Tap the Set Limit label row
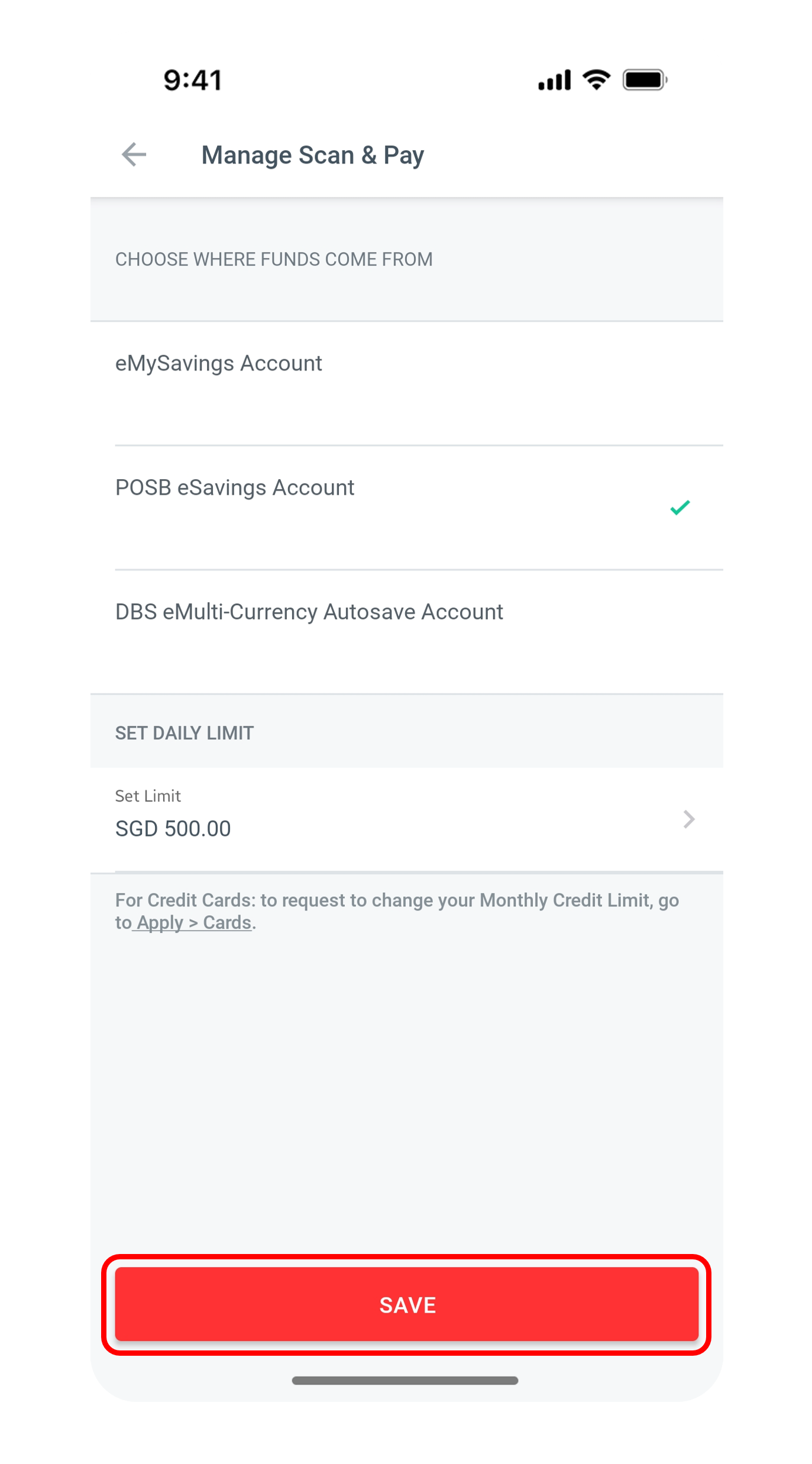The width and height of the screenshot is (812, 1464). pyautogui.click(x=407, y=819)
